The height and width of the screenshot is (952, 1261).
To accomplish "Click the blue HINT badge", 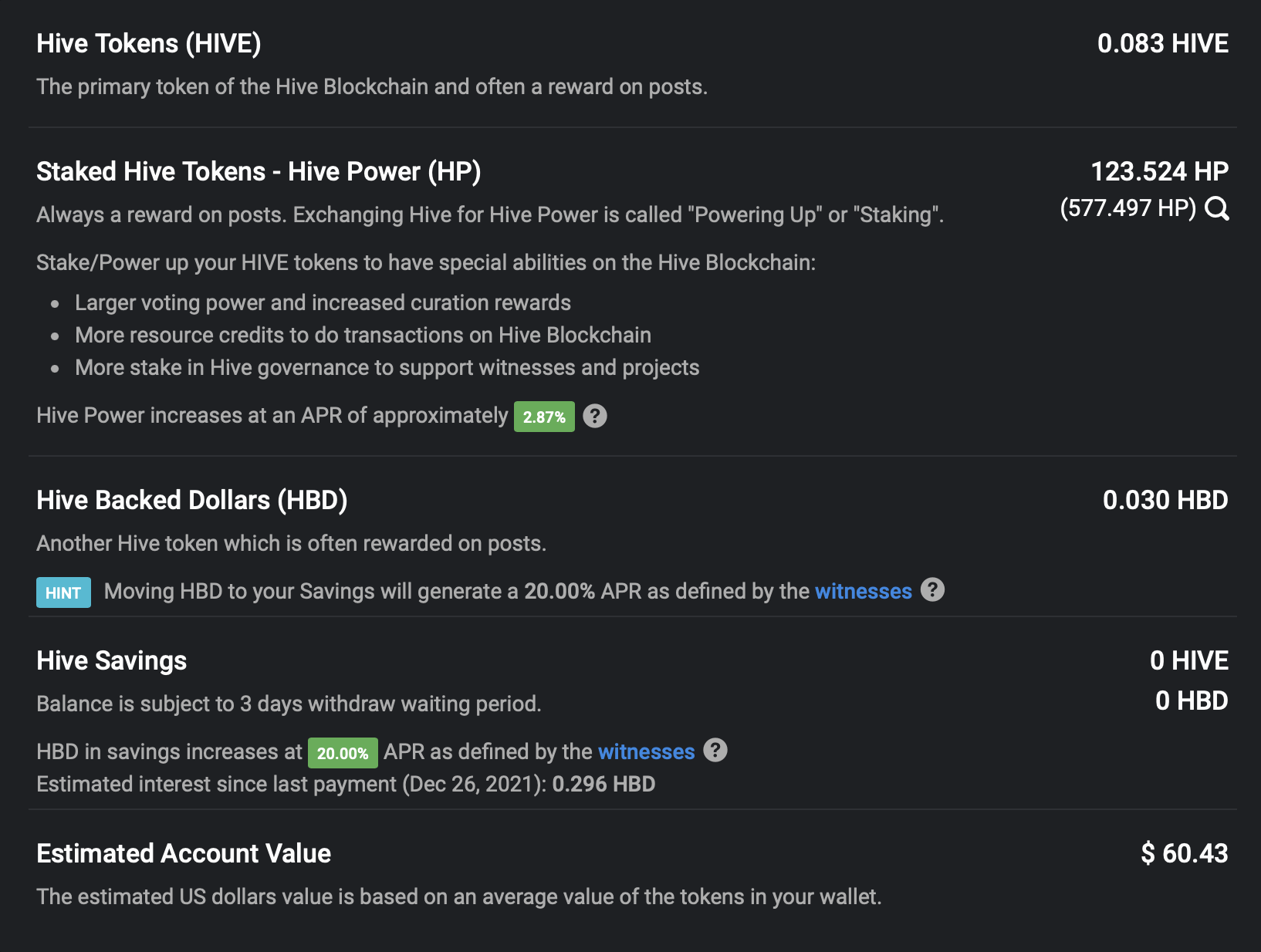I will pos(63,592).
